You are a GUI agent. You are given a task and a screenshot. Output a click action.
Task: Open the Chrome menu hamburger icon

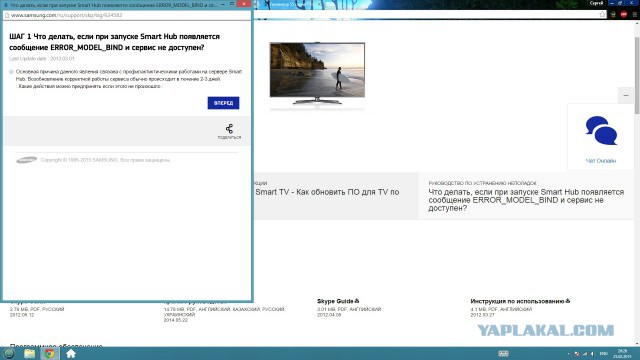tap(634, 15)
